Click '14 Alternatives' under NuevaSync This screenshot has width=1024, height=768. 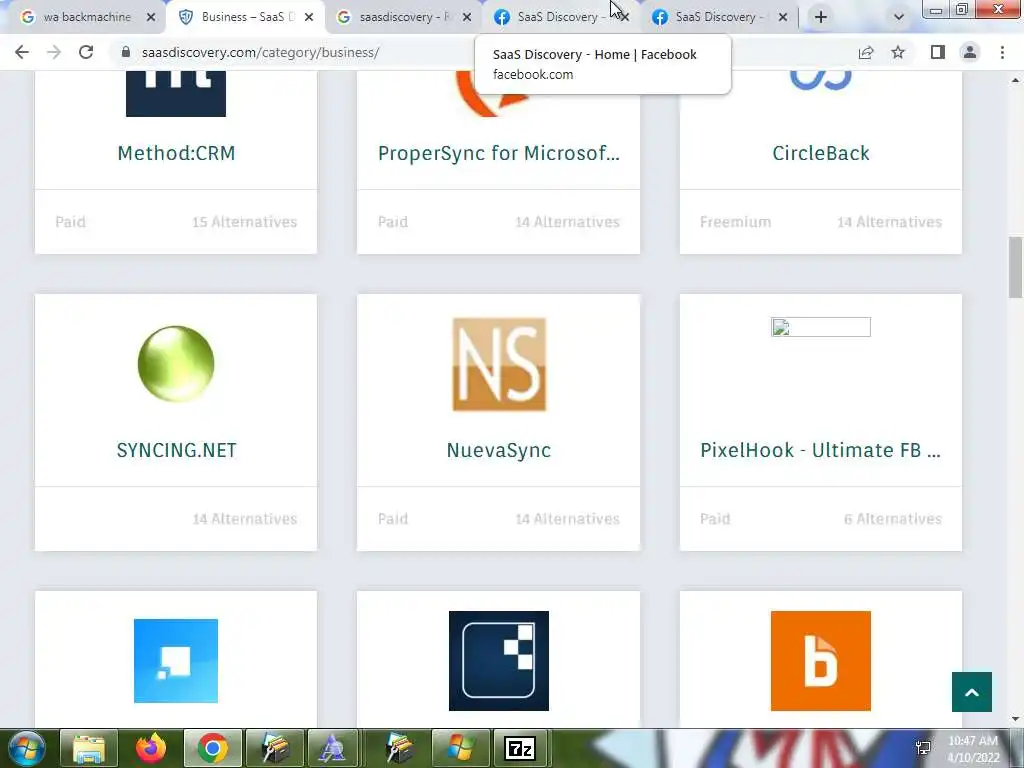click(568, 519)
